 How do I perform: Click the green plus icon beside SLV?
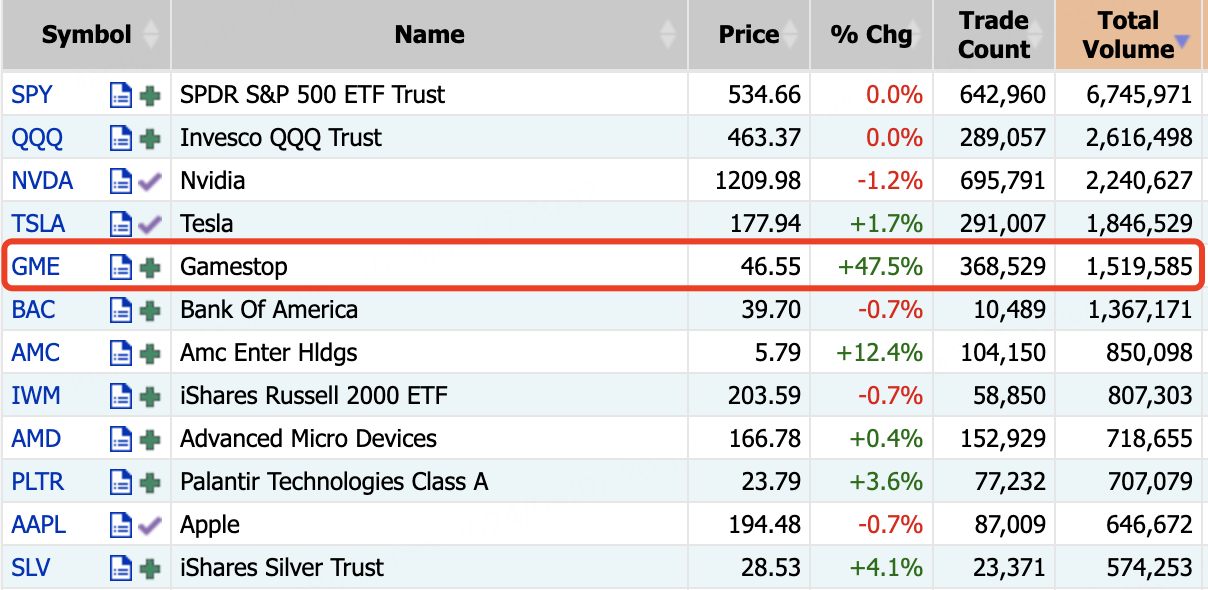tap(150, 569)
